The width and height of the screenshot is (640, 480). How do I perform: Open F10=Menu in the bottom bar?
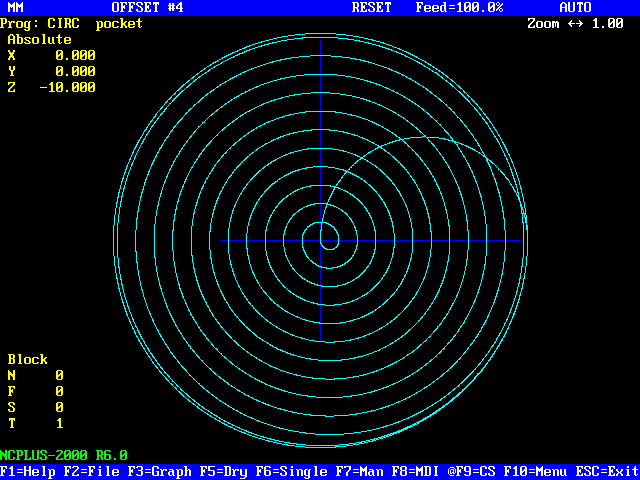pos(536,472)
